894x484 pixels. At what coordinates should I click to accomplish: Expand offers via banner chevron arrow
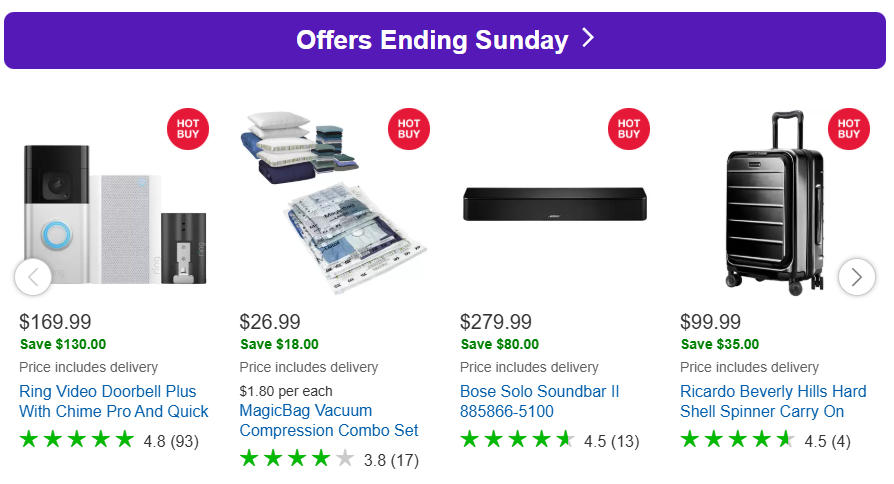588,39
